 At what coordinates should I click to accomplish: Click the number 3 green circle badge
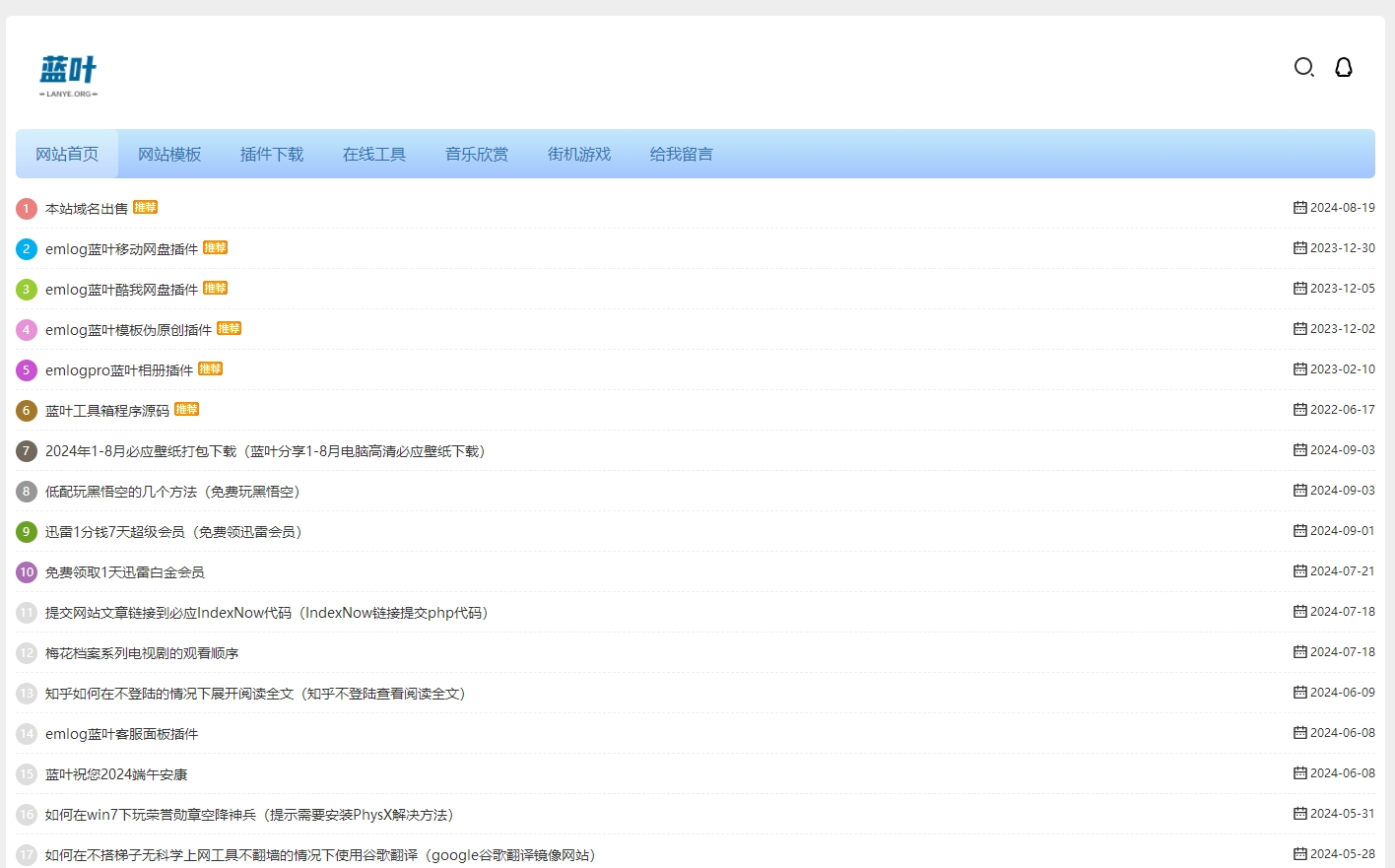pyautogui.click(x=27, y=290)
